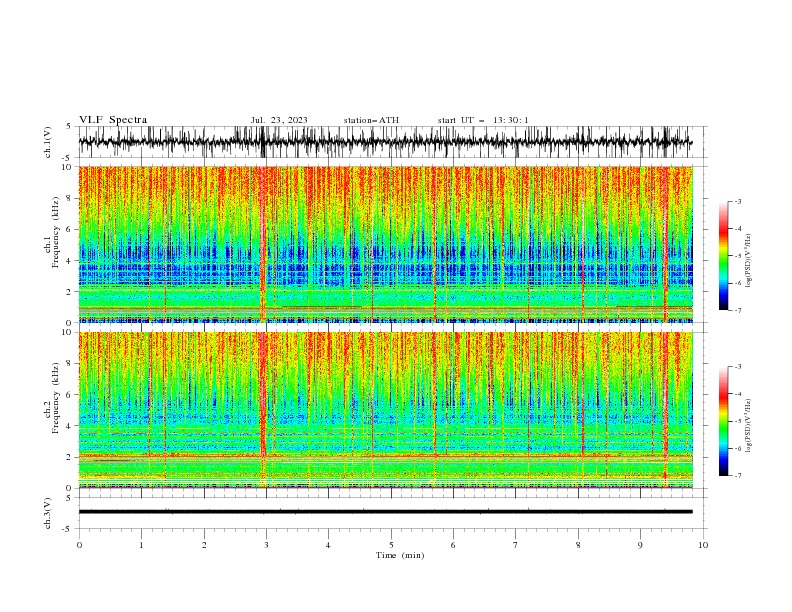Click the upper ch.1 PSD color bar
Image resolution: width=792 pixels, height=612 pixels.
tap(723, 256)
